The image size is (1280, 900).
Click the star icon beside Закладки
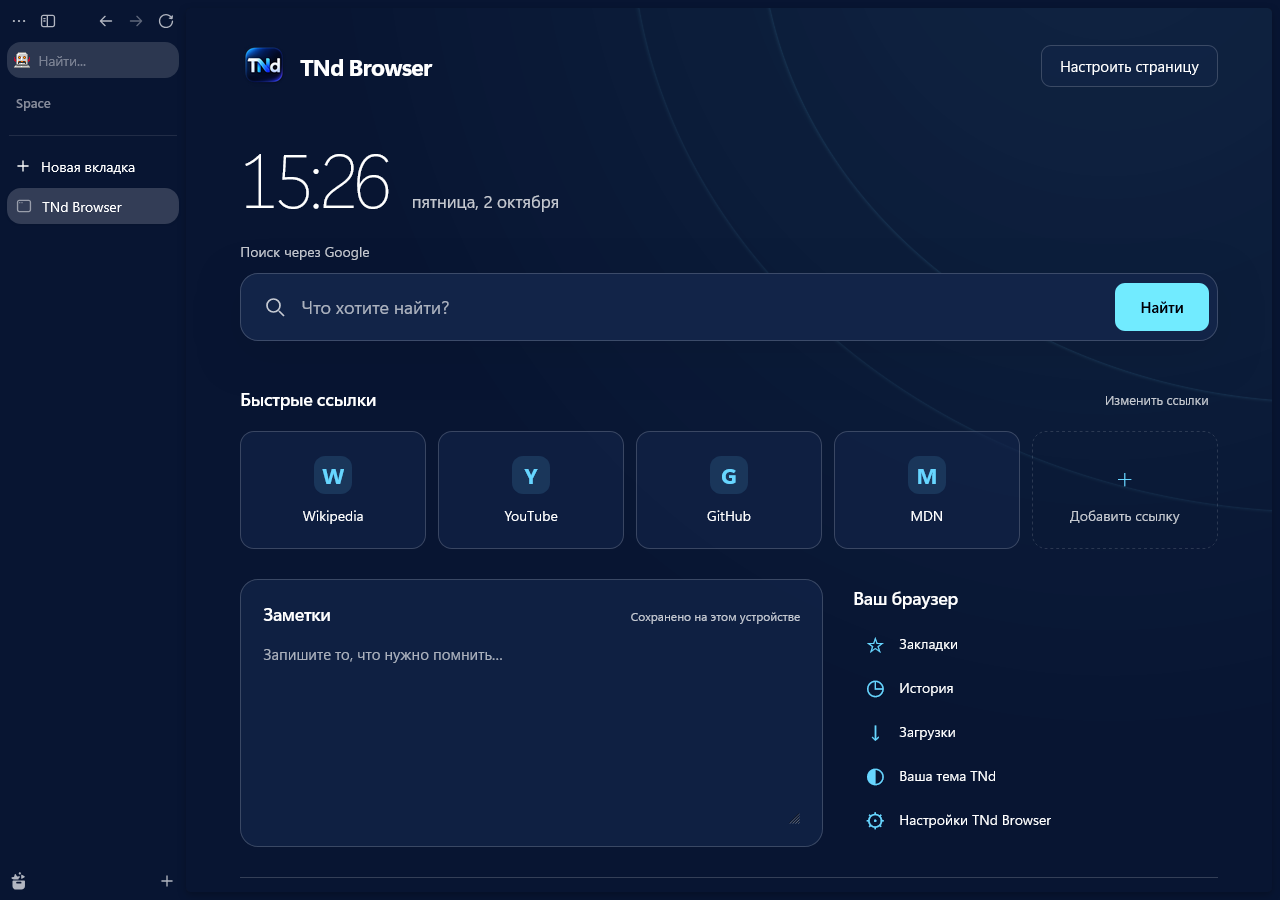875,645
